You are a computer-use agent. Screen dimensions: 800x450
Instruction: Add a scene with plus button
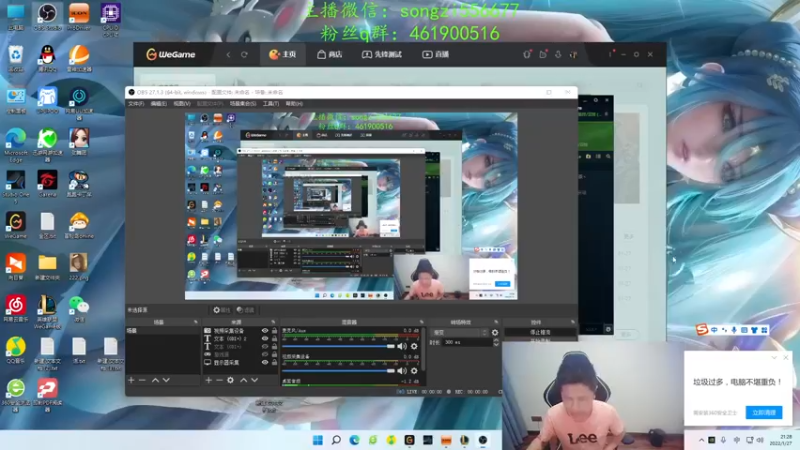click(131, 380)
